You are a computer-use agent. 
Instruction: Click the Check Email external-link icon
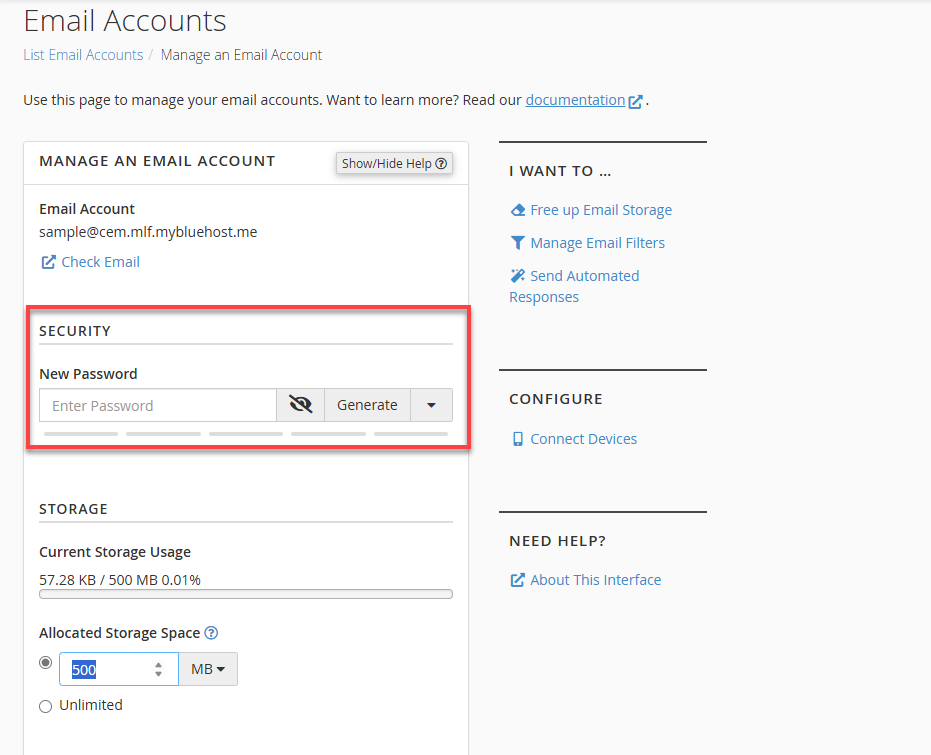[x=46, y=261]
